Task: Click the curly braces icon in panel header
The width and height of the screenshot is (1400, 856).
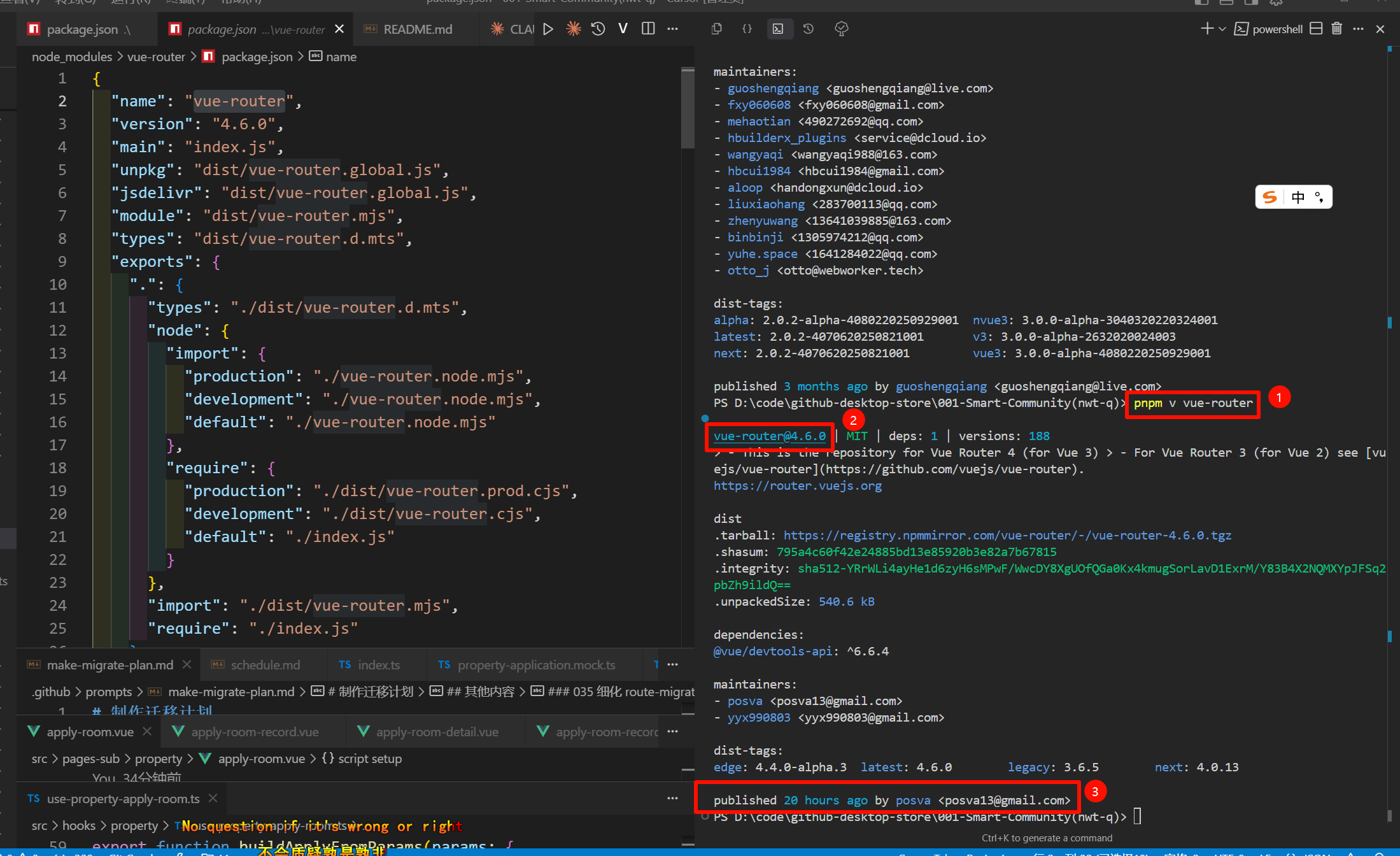Action: coord(747,29)
